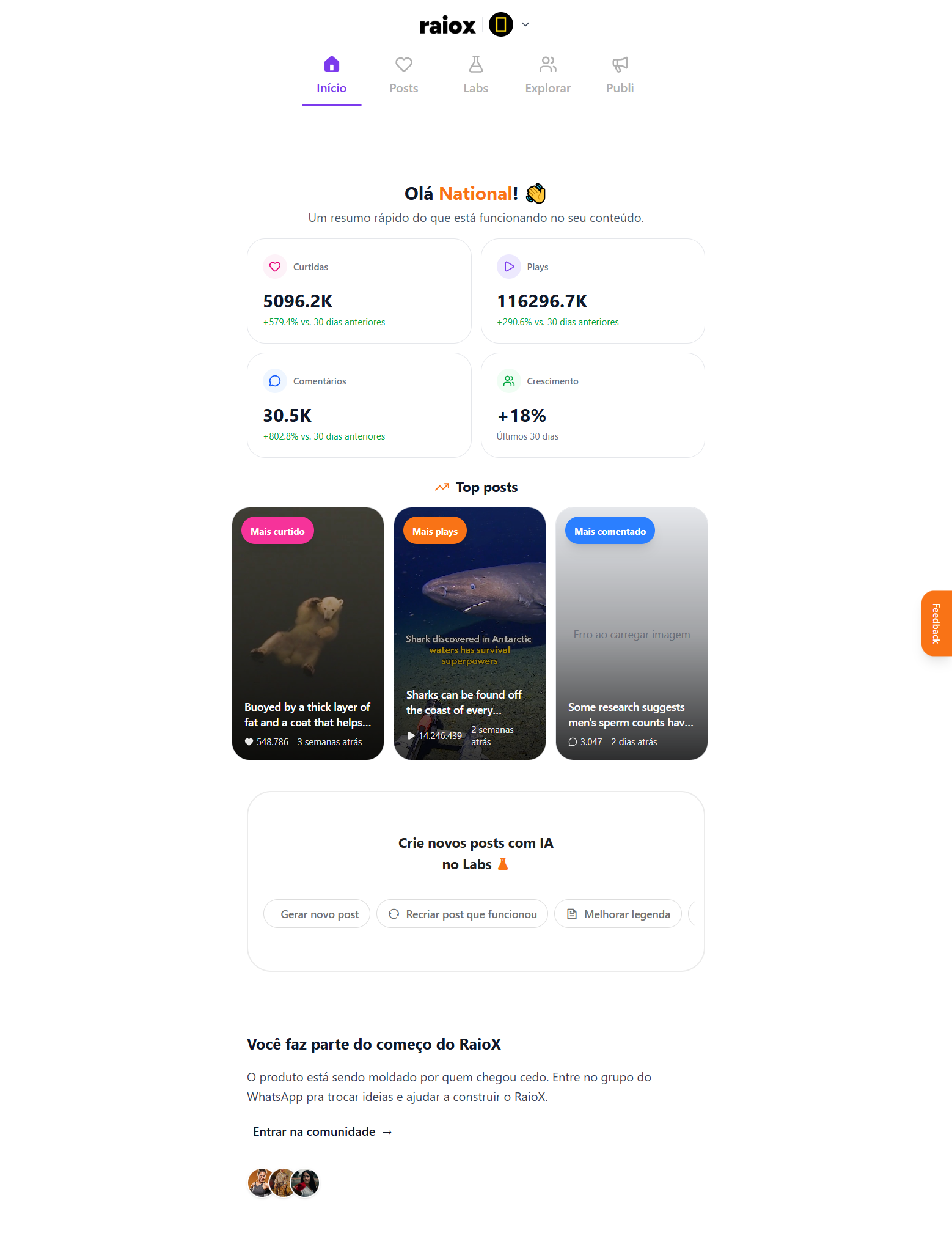The height and width of the screenshot is (1247, 952).
Task: Click the Melhorar legenda button
Action: tap(618, 914)
